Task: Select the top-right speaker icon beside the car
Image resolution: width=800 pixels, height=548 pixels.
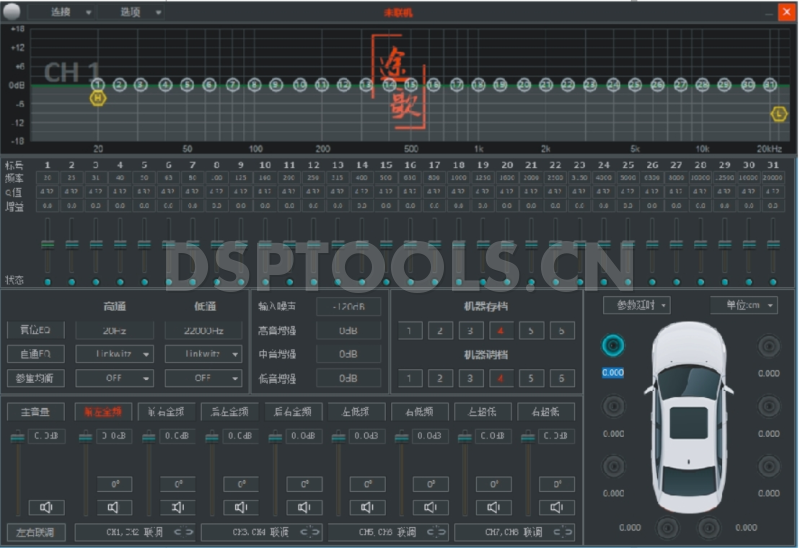Action: click(x=768, y=346)
